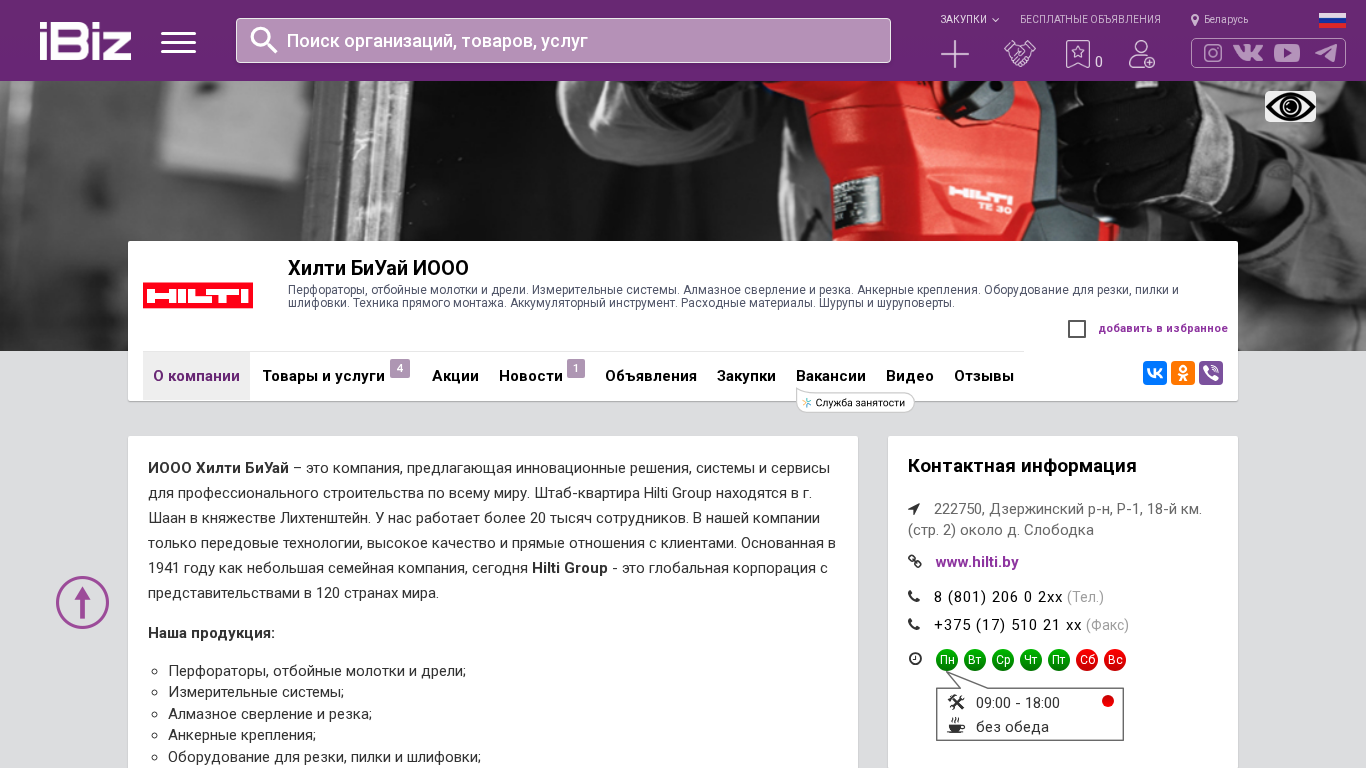
Task: Click the Контактная информация heading
Action: point(1022,466)
